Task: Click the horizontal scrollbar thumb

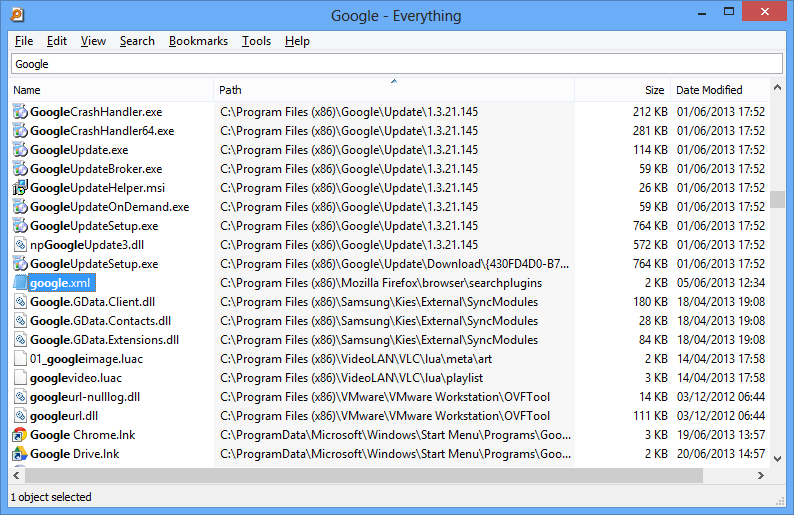Action: [364, 476]
